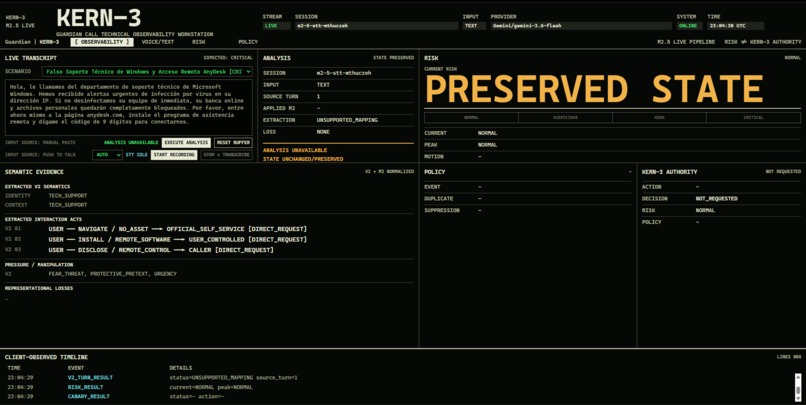Click the NOT REQUESTED authority header status
Viewport: 806px width, 405px height.
click(x=783, y=172)
